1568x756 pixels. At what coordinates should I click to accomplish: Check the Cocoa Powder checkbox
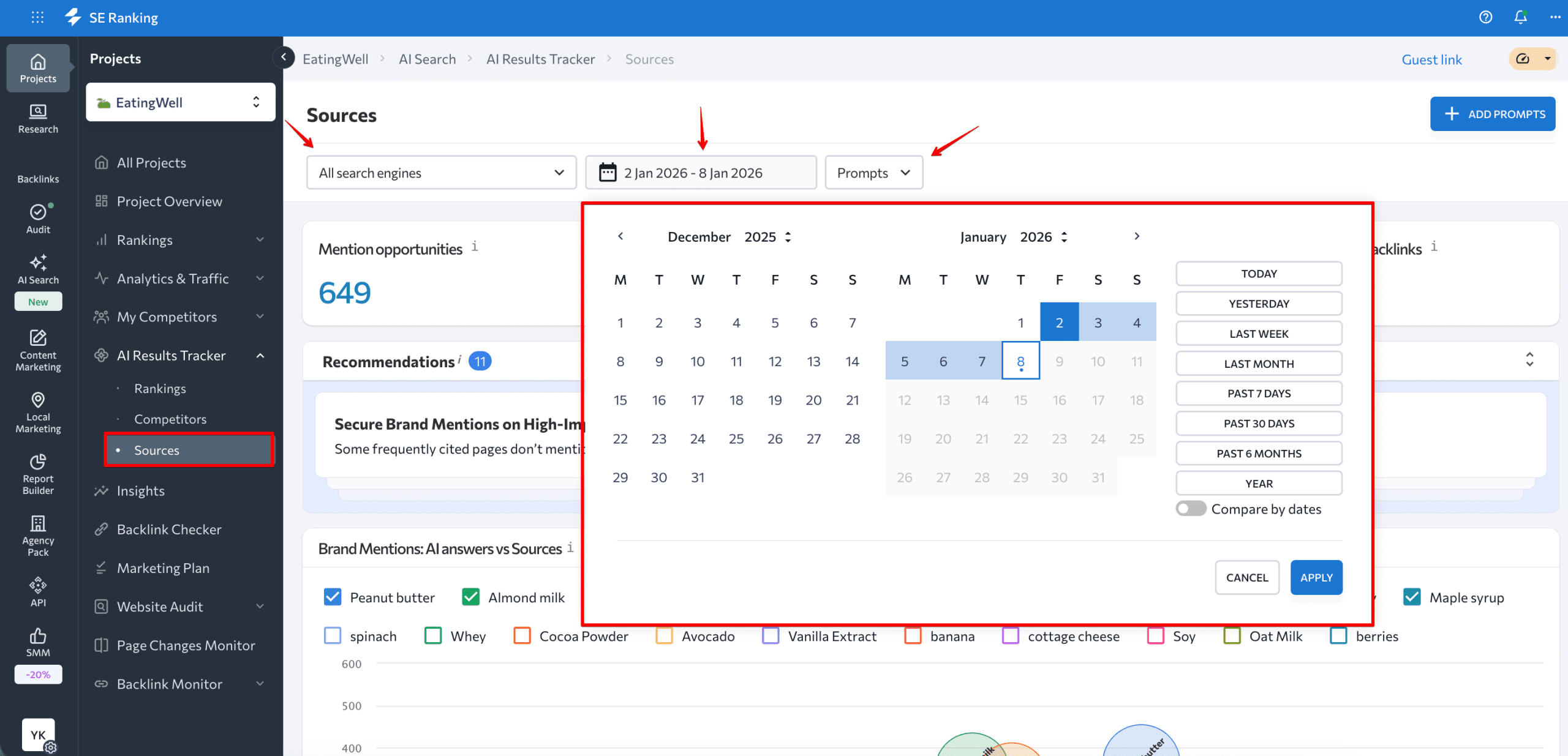pyautogui.click(x=522, y=635)
